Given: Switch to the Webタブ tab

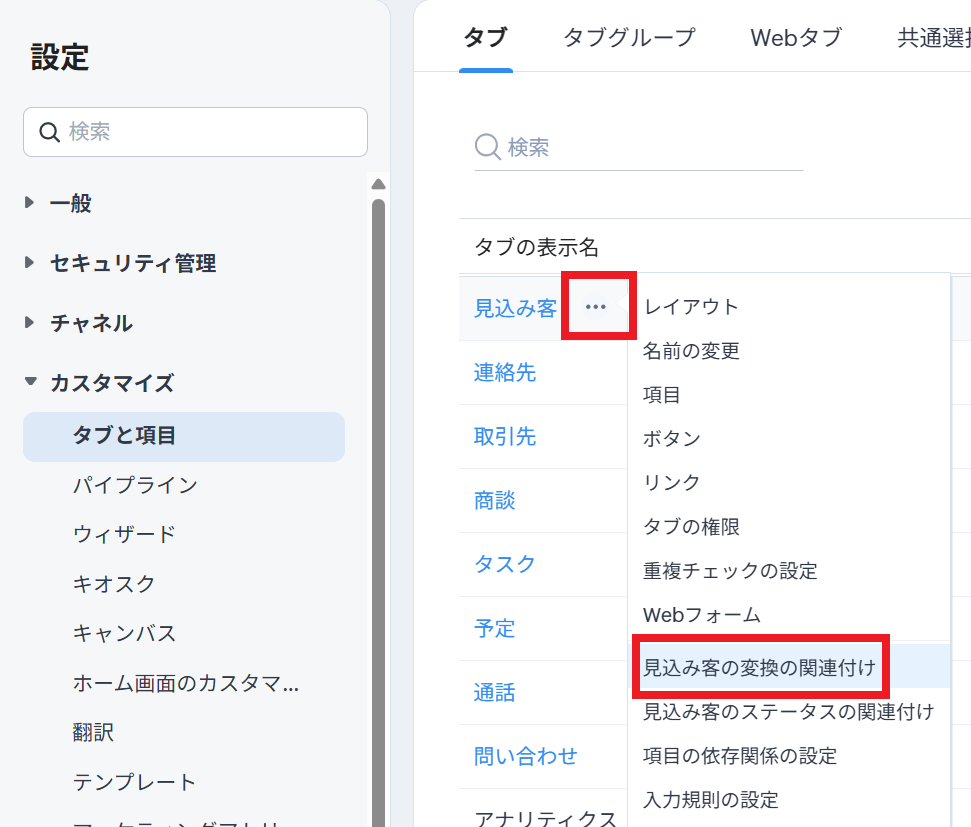Looking at the screenshot, I should tap(796, 38).
